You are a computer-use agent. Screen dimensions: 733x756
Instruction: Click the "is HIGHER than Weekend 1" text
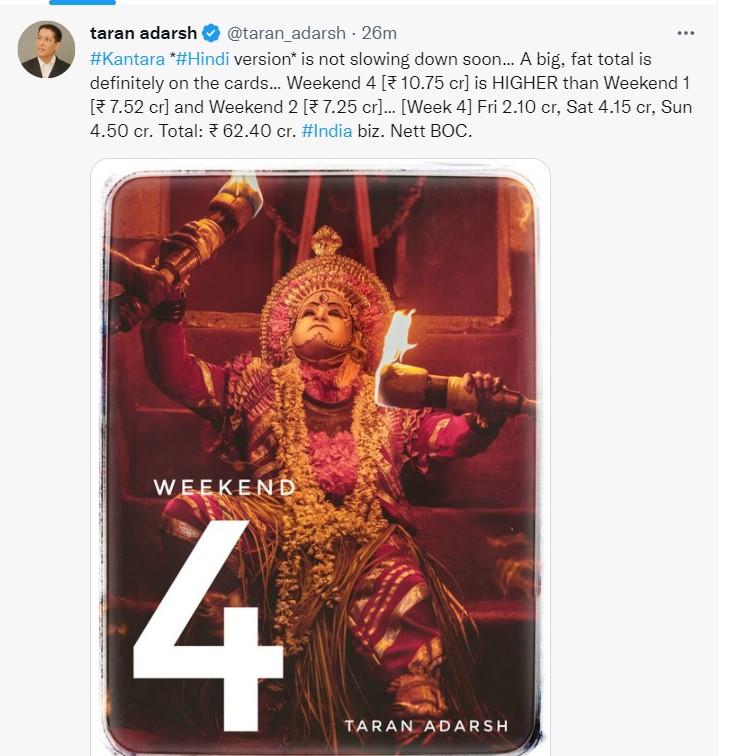point(571,82)
